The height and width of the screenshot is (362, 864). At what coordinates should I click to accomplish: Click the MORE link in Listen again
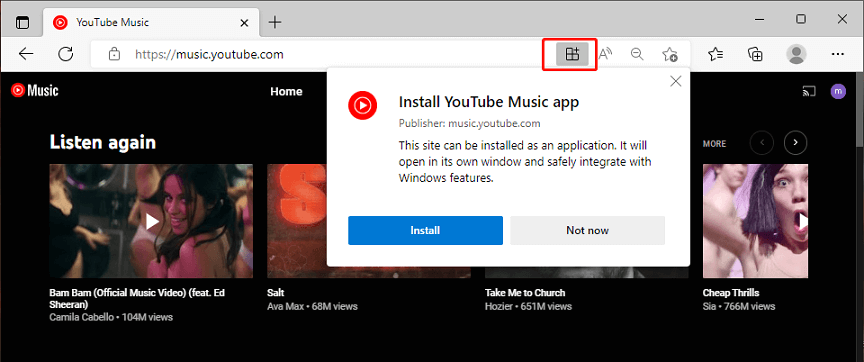[x=715, y=144]
